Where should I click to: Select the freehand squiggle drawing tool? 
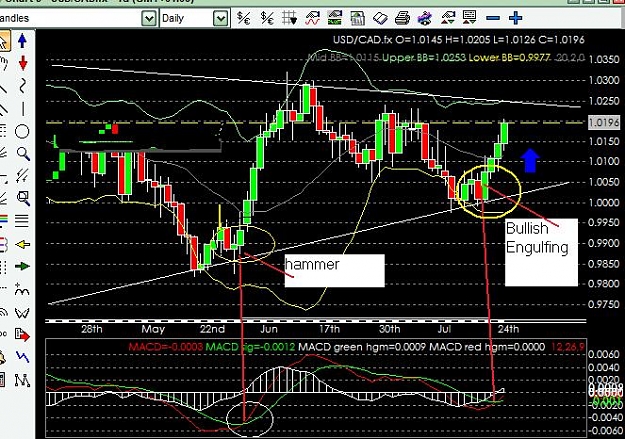(x=23, y=85)
